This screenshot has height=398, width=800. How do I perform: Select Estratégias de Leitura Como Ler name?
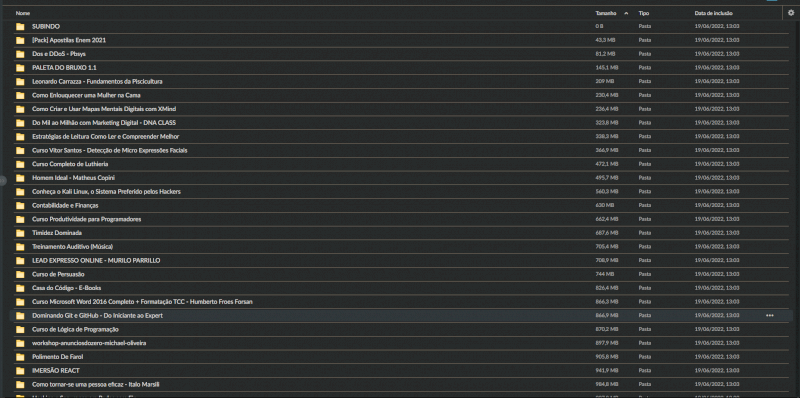pyautogui.click(x=106, y=137)
